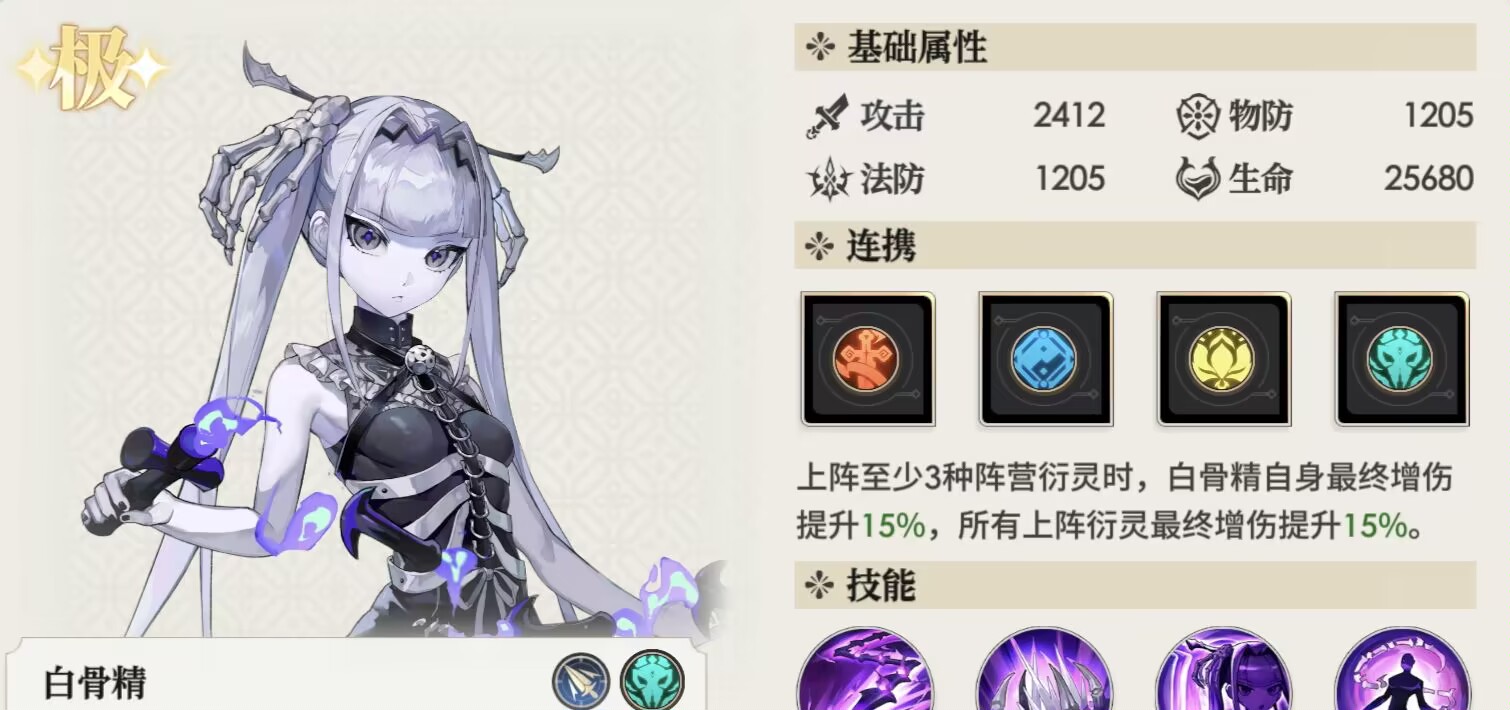Select the yellow lotus link icon

coord(1223,359)
